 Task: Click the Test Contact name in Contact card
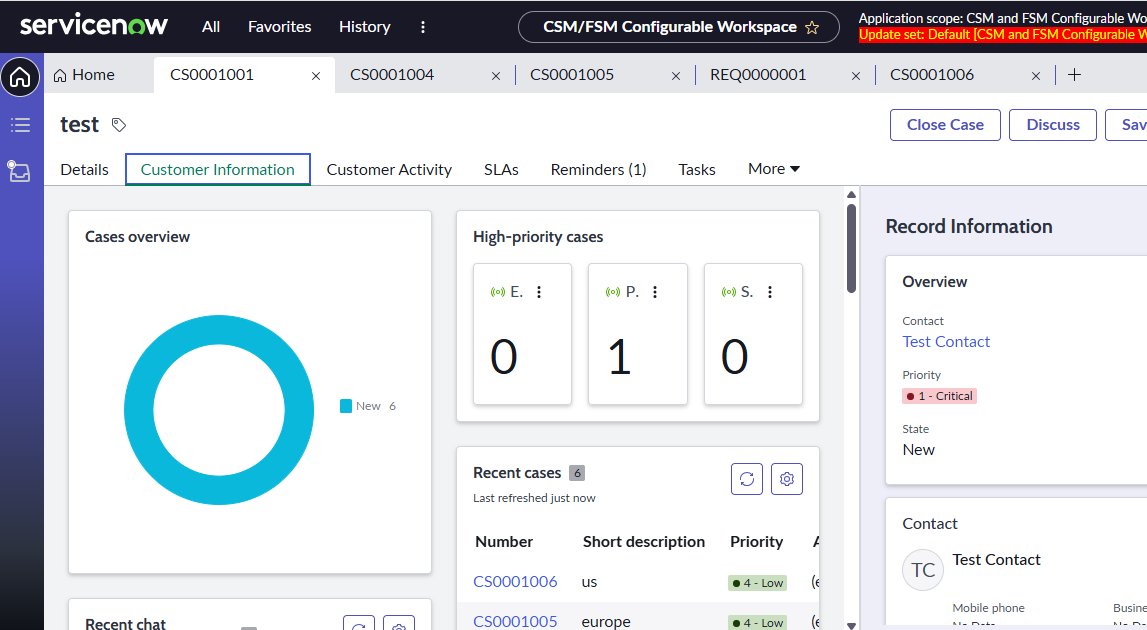click(x=996, y=560)
